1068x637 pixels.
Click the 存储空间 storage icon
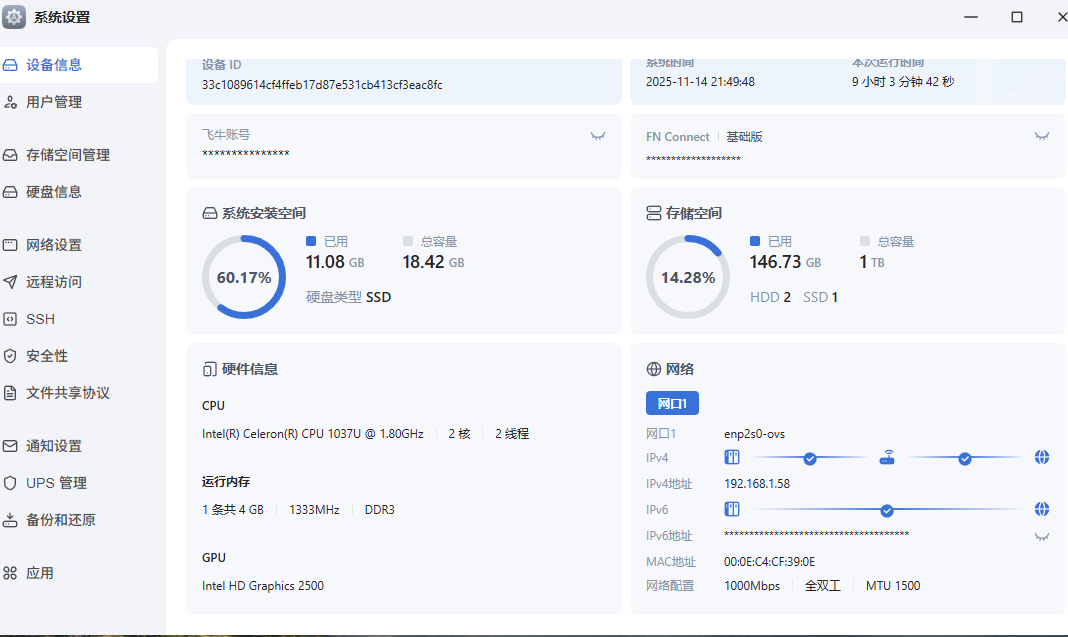pyautogui.click(x=654, y=213)
